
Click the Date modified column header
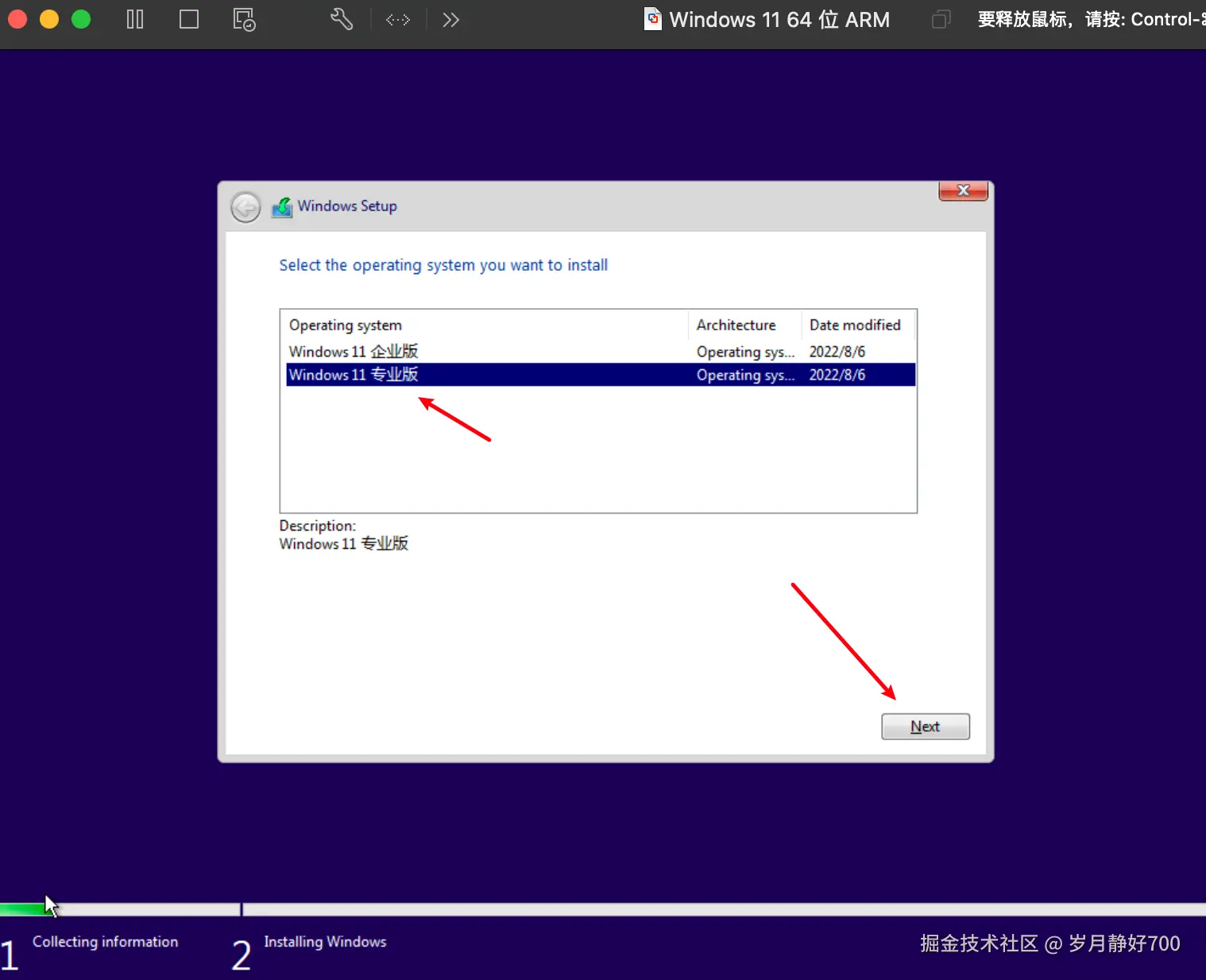point(858,325)
